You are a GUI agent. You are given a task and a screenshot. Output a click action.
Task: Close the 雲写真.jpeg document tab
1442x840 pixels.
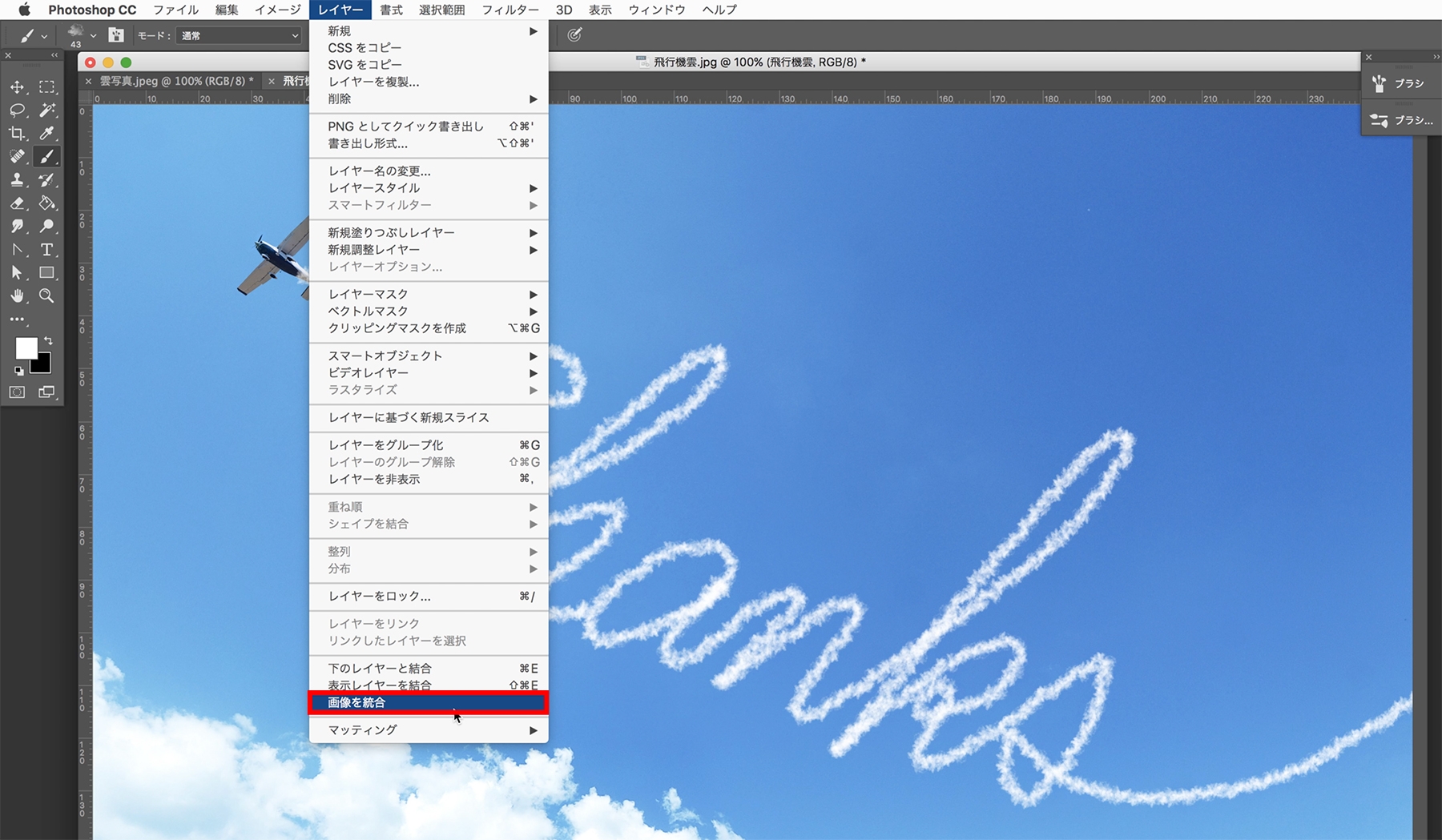click(88, 81)
